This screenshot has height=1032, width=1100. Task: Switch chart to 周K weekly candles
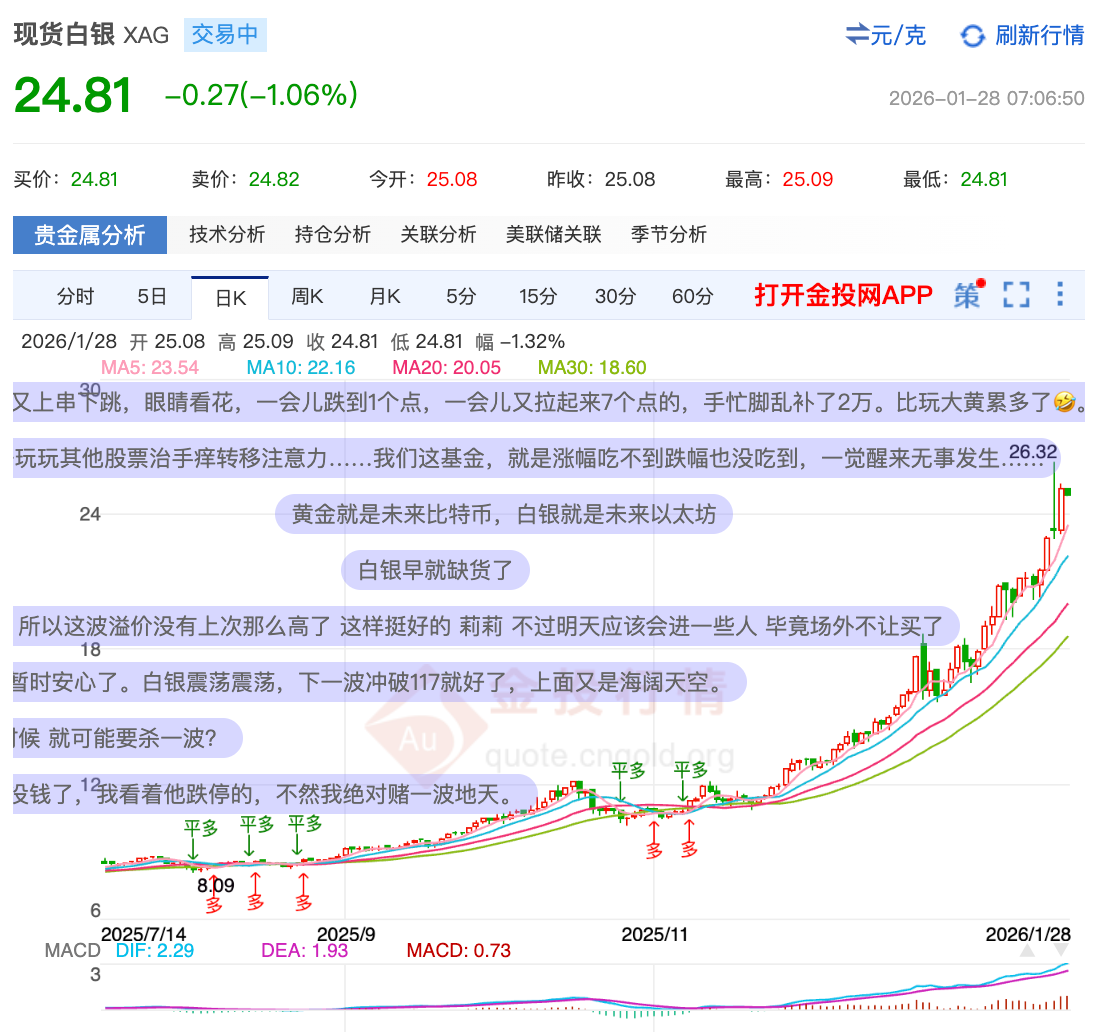coord(307,296)
